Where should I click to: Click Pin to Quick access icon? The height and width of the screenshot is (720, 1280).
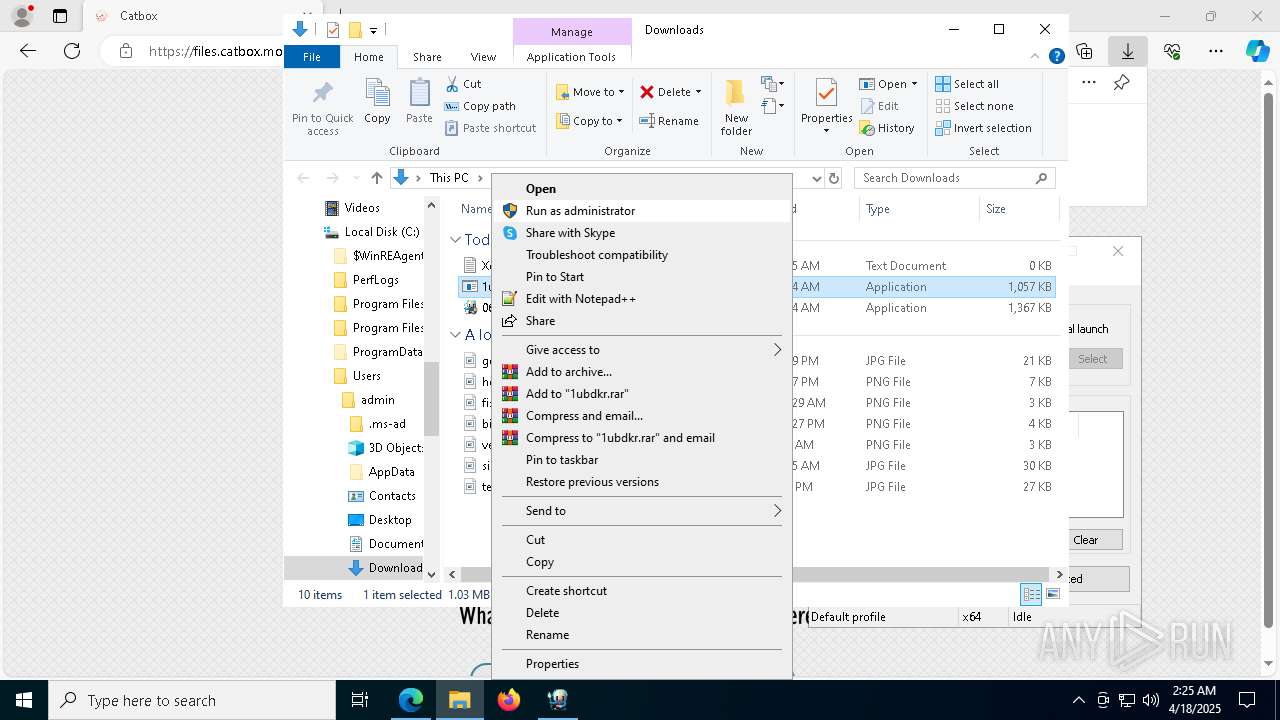tap(322, 107)
